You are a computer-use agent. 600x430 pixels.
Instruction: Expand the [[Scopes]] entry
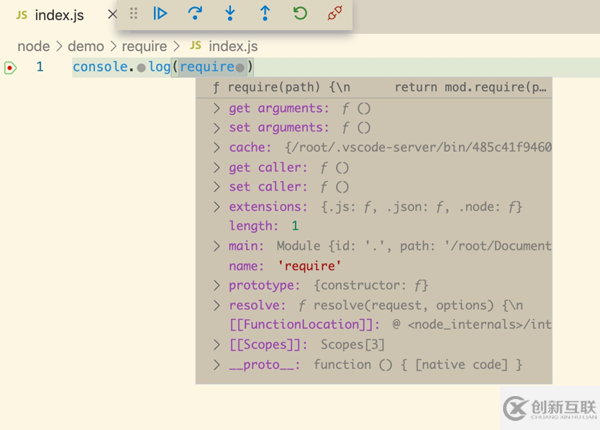point(217,345)
